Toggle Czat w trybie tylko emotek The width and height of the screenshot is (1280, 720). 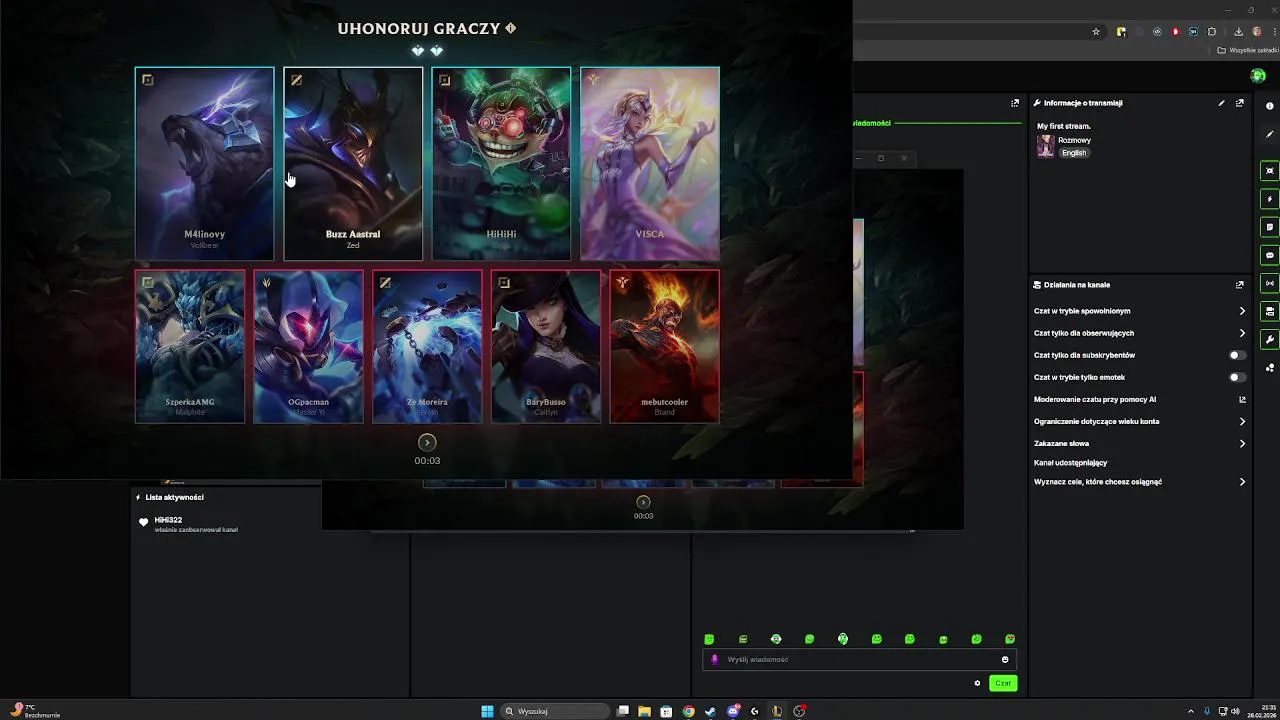(1237, 377)
